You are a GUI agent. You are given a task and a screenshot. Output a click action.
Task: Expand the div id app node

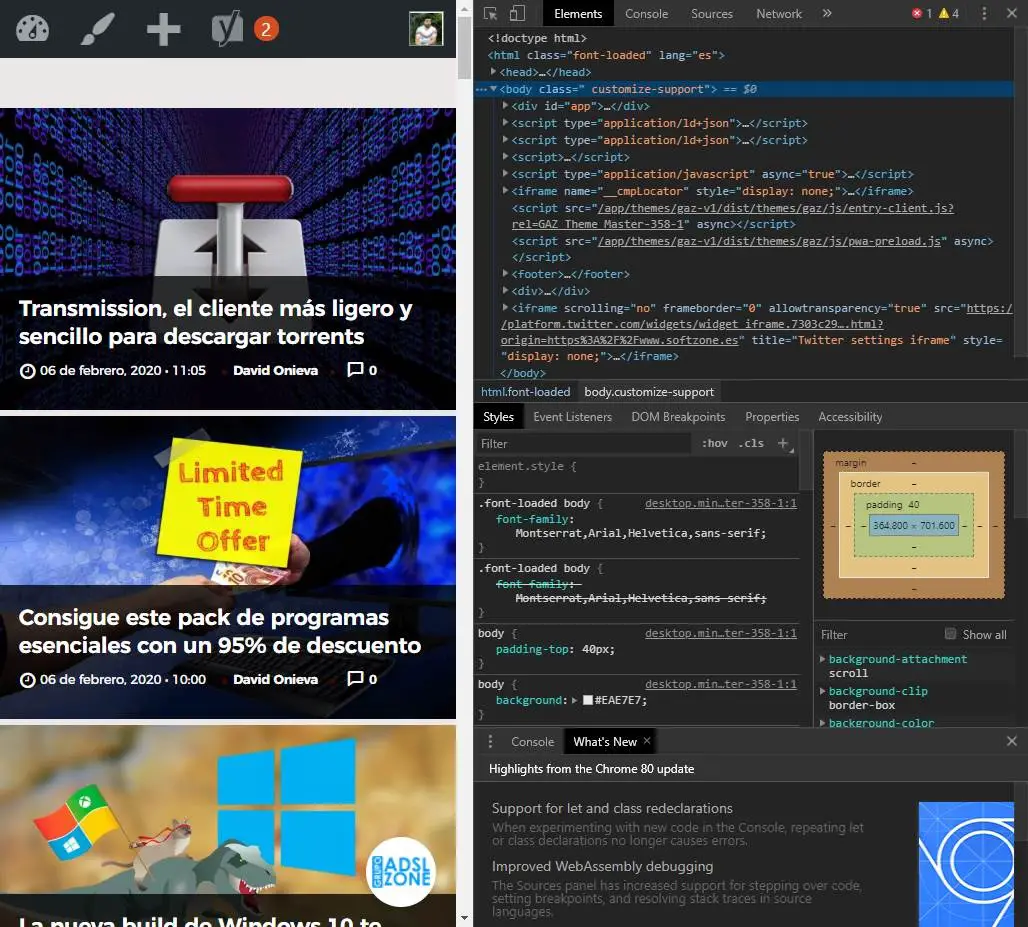505,106
